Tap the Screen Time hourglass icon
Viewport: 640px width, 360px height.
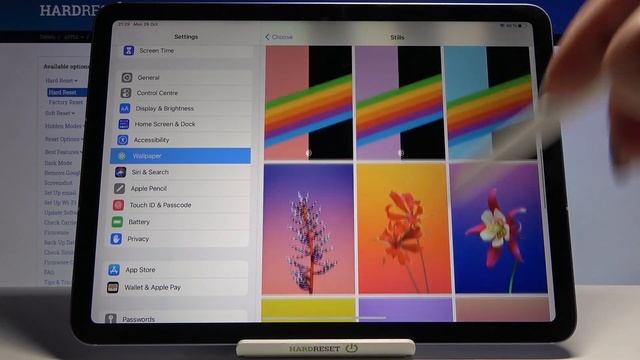point(129,51)
